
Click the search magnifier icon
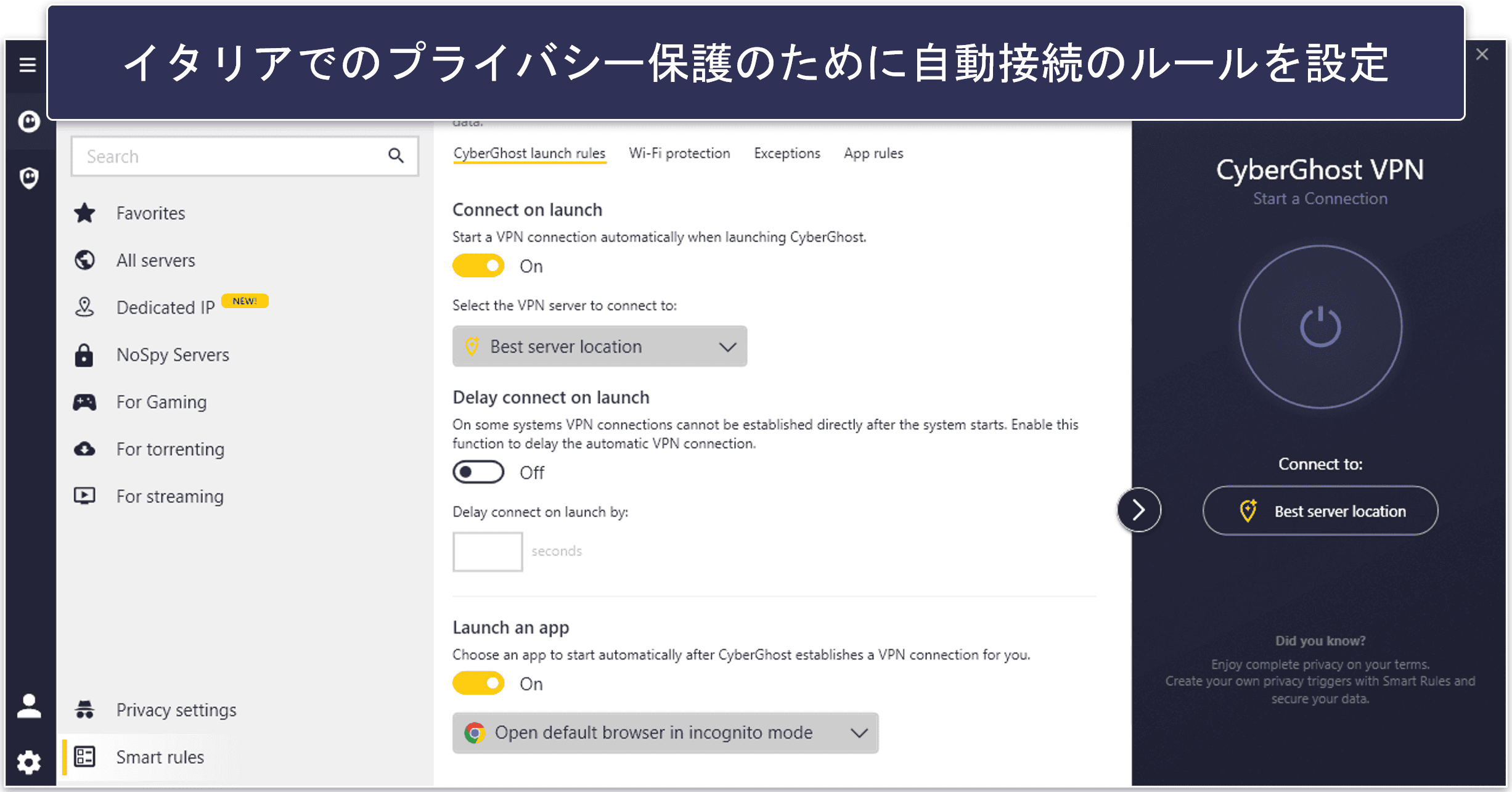(x=396, y=156)
